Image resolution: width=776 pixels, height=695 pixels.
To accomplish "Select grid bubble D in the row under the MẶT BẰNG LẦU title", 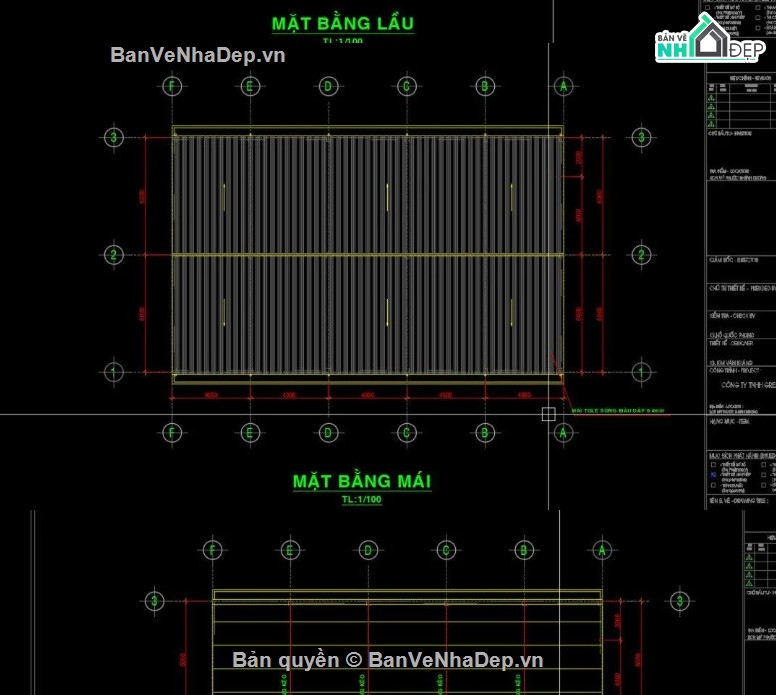I will 328,86.
